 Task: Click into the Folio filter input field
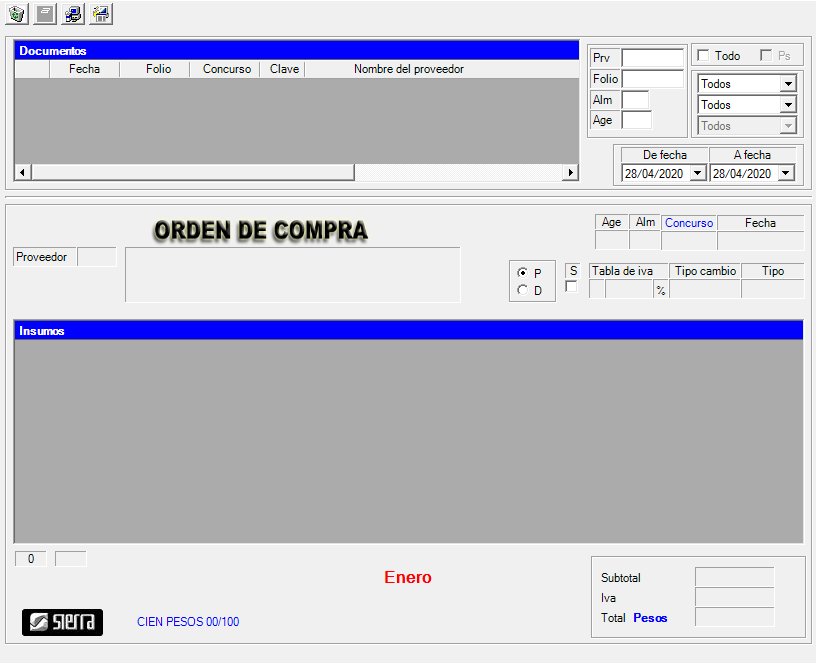click(652, 79)
